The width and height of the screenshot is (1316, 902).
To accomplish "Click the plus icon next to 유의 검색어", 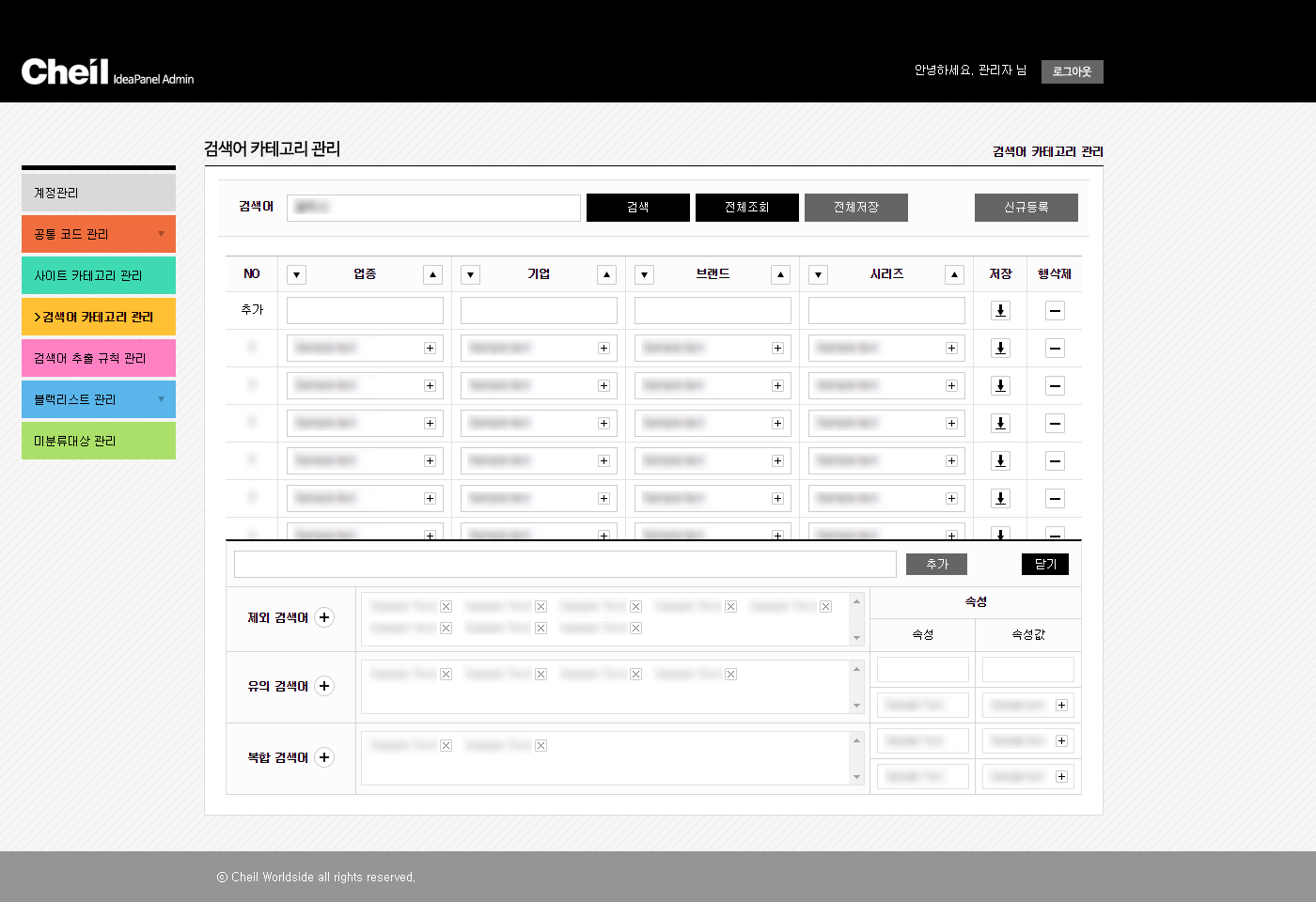I will [x=324, y=686].
